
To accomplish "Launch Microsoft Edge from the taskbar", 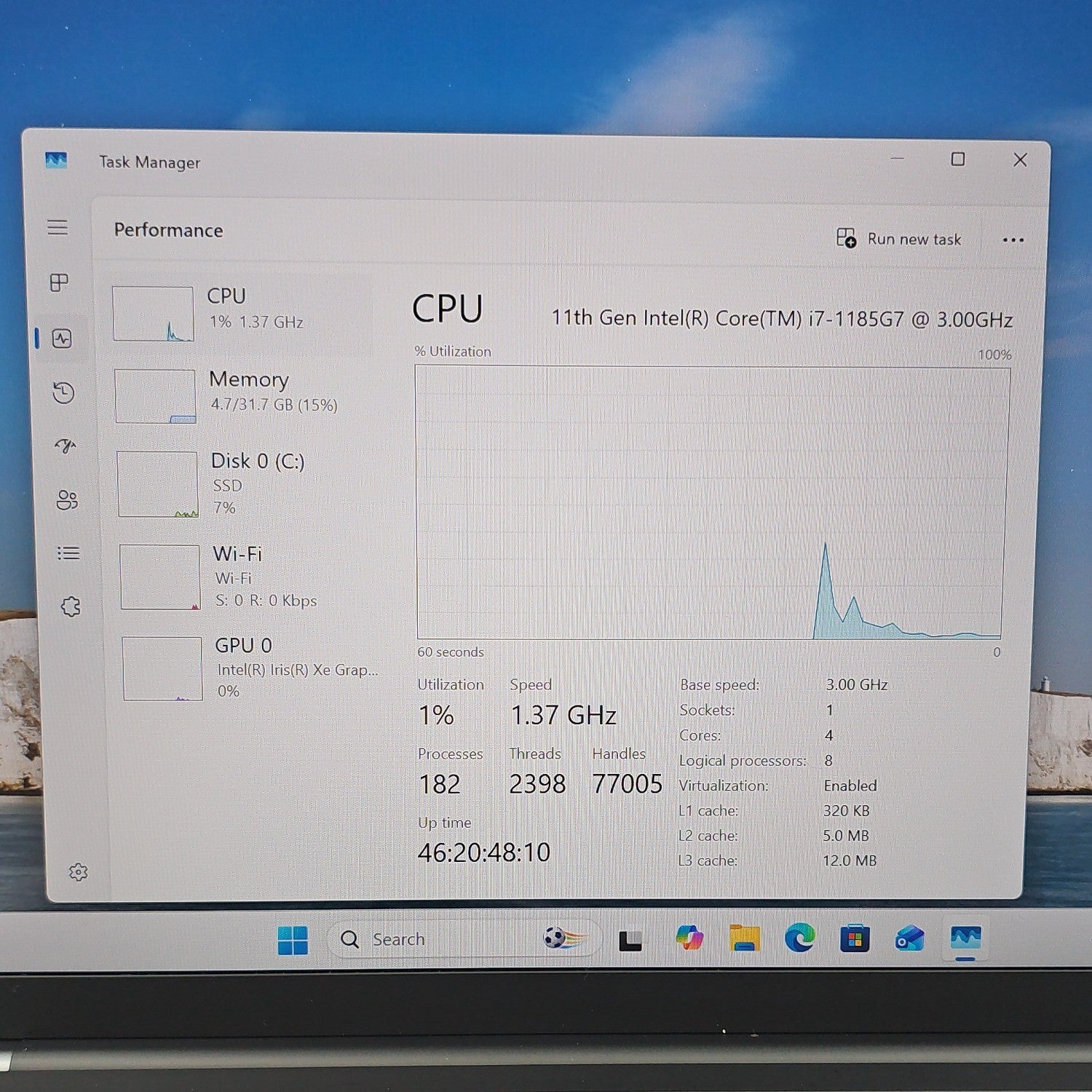I will [x=799, y=938].
